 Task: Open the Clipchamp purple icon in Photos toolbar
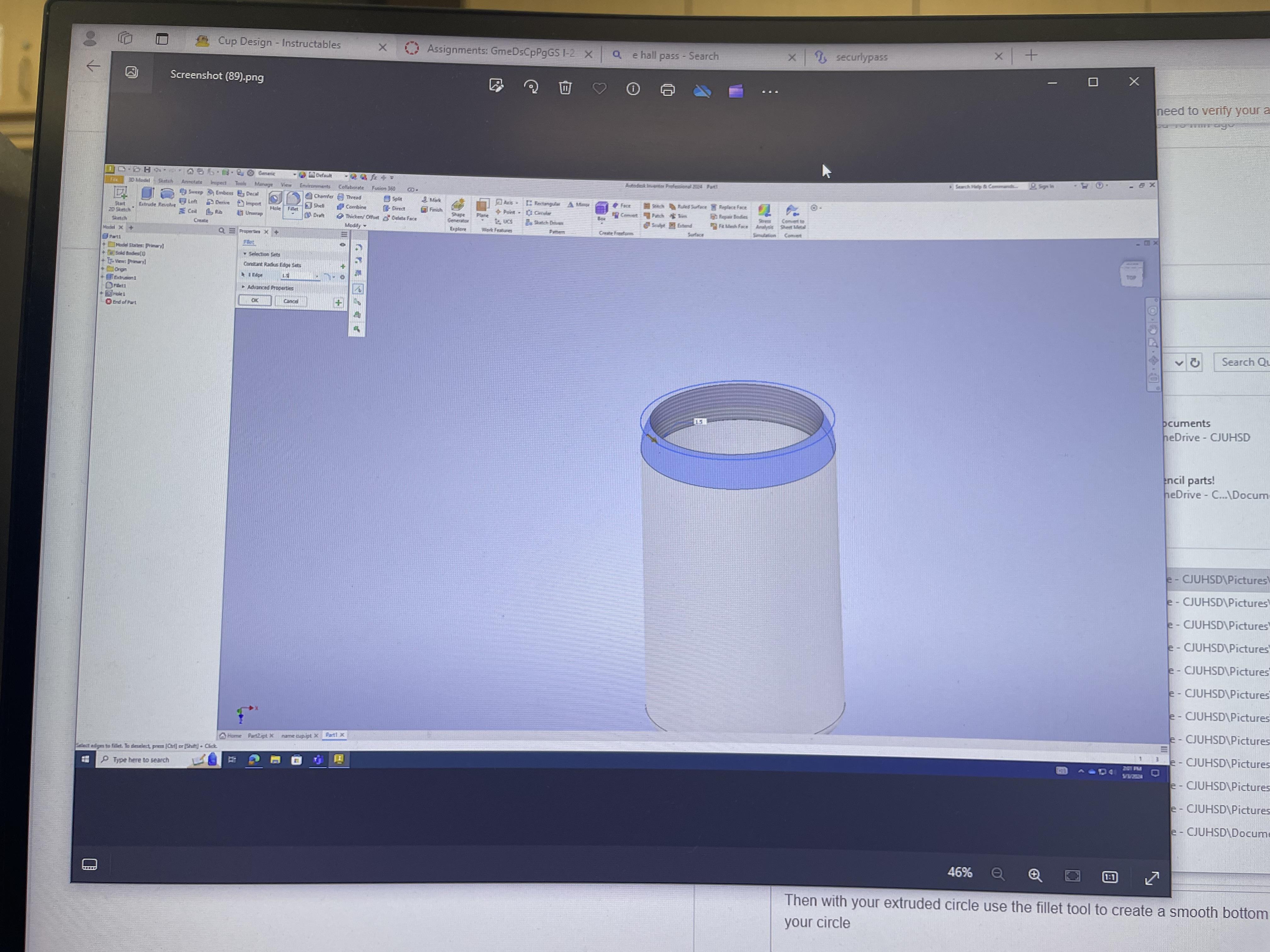click(x=735, y=91)
